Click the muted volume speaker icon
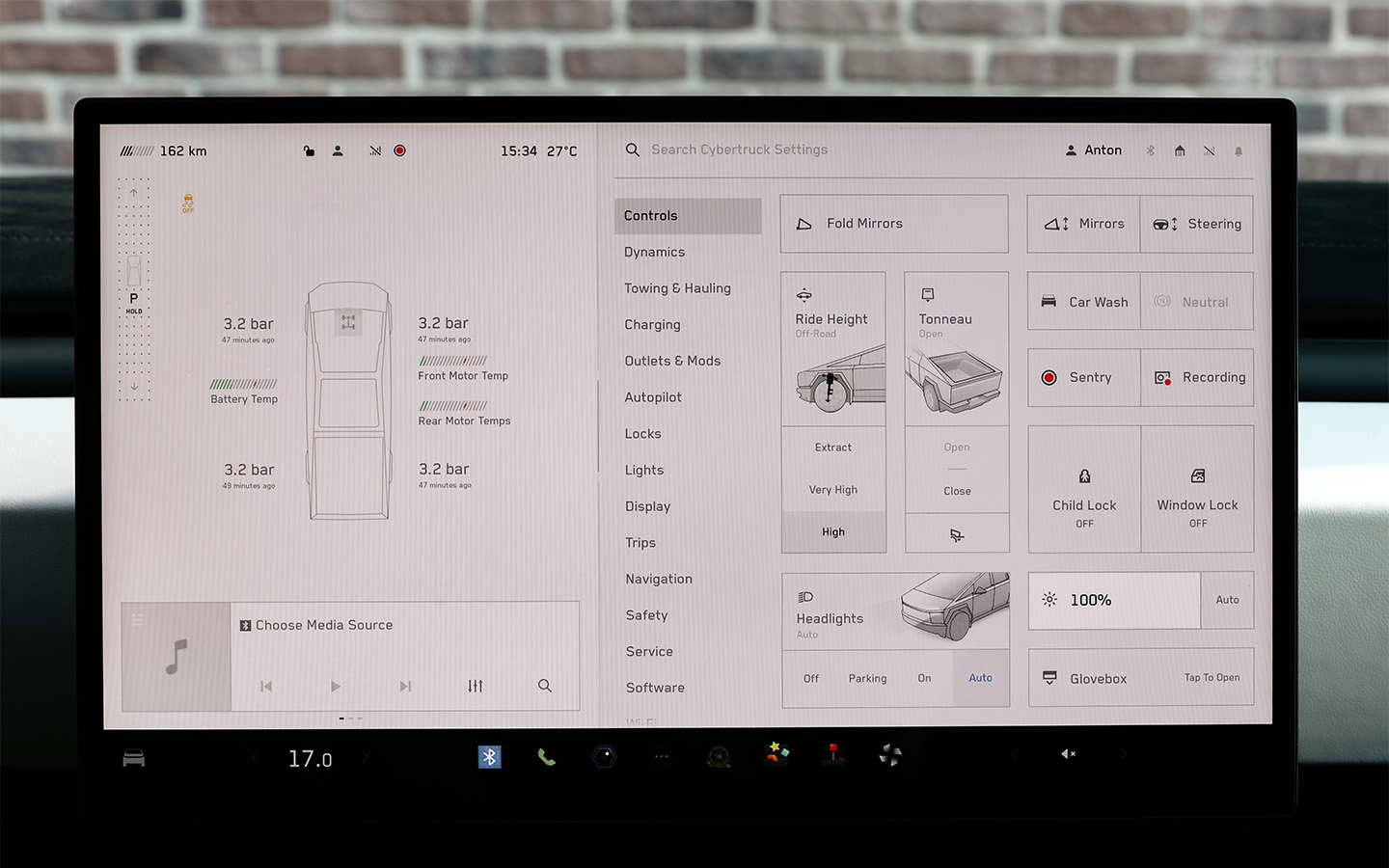The height and width of the screenshot is (868, 1389). point(1068,754)
